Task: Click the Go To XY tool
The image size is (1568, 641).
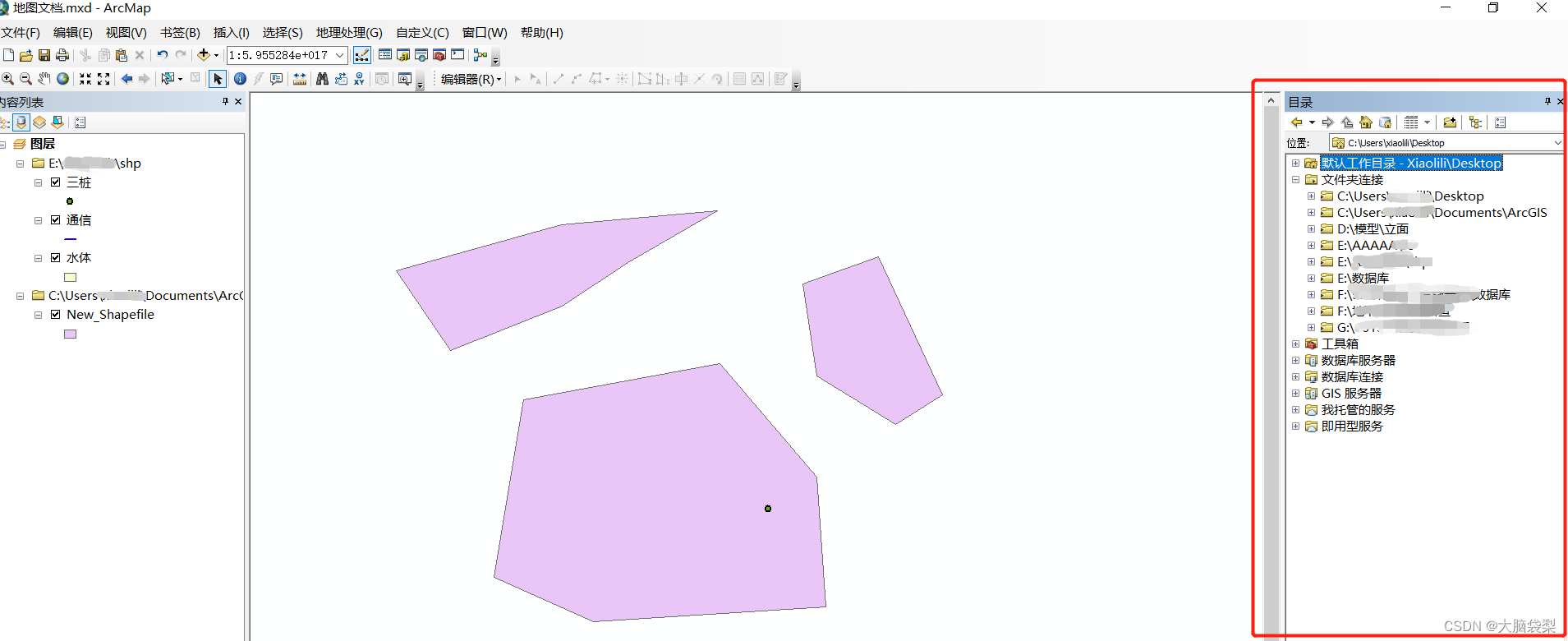Action: (x=359, y=79)
